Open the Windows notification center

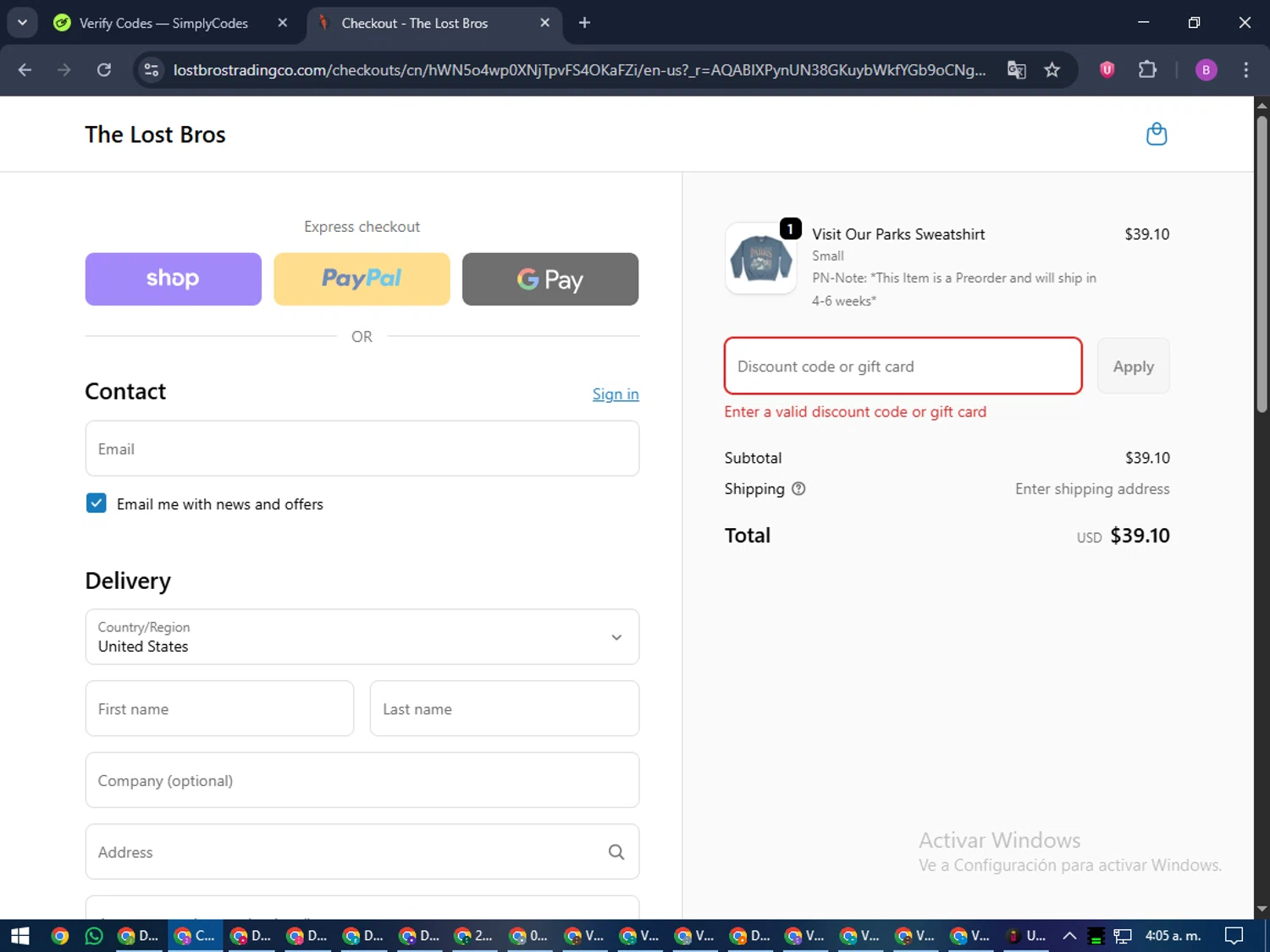click(1234, 936)
